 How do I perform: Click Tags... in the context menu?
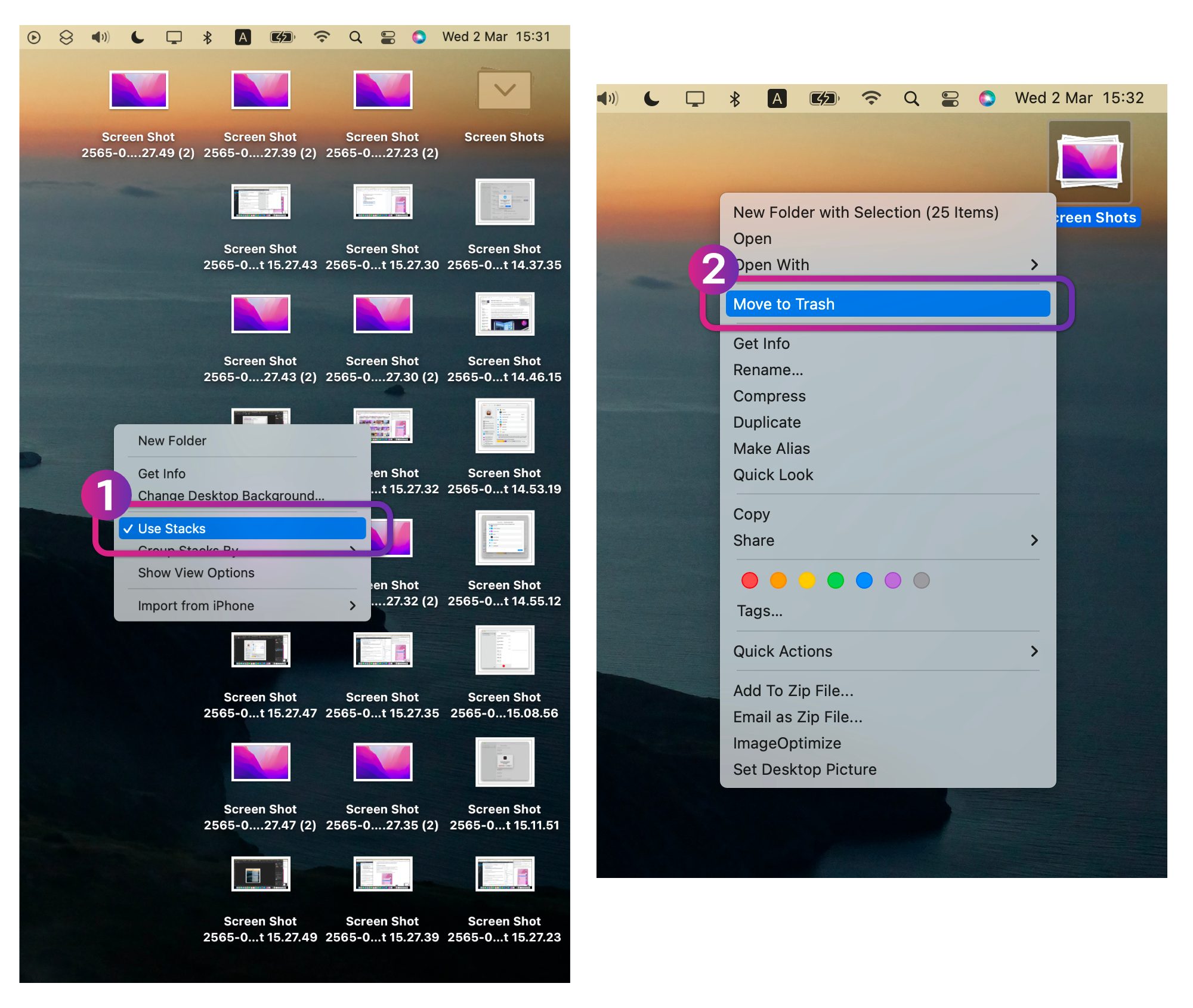pyautogui.click(x=759, y=611)
